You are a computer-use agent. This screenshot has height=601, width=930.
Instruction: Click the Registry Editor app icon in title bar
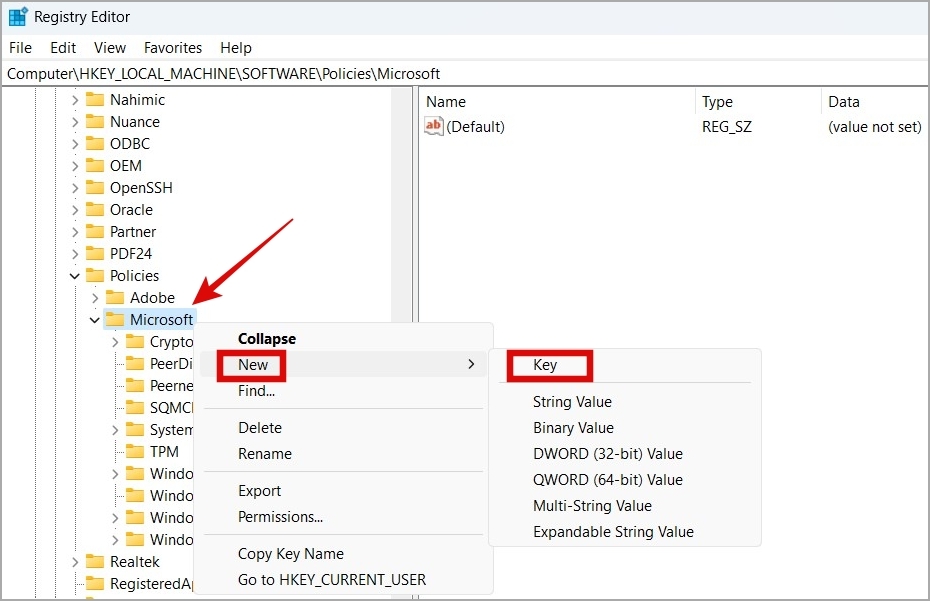pos(18,17)
